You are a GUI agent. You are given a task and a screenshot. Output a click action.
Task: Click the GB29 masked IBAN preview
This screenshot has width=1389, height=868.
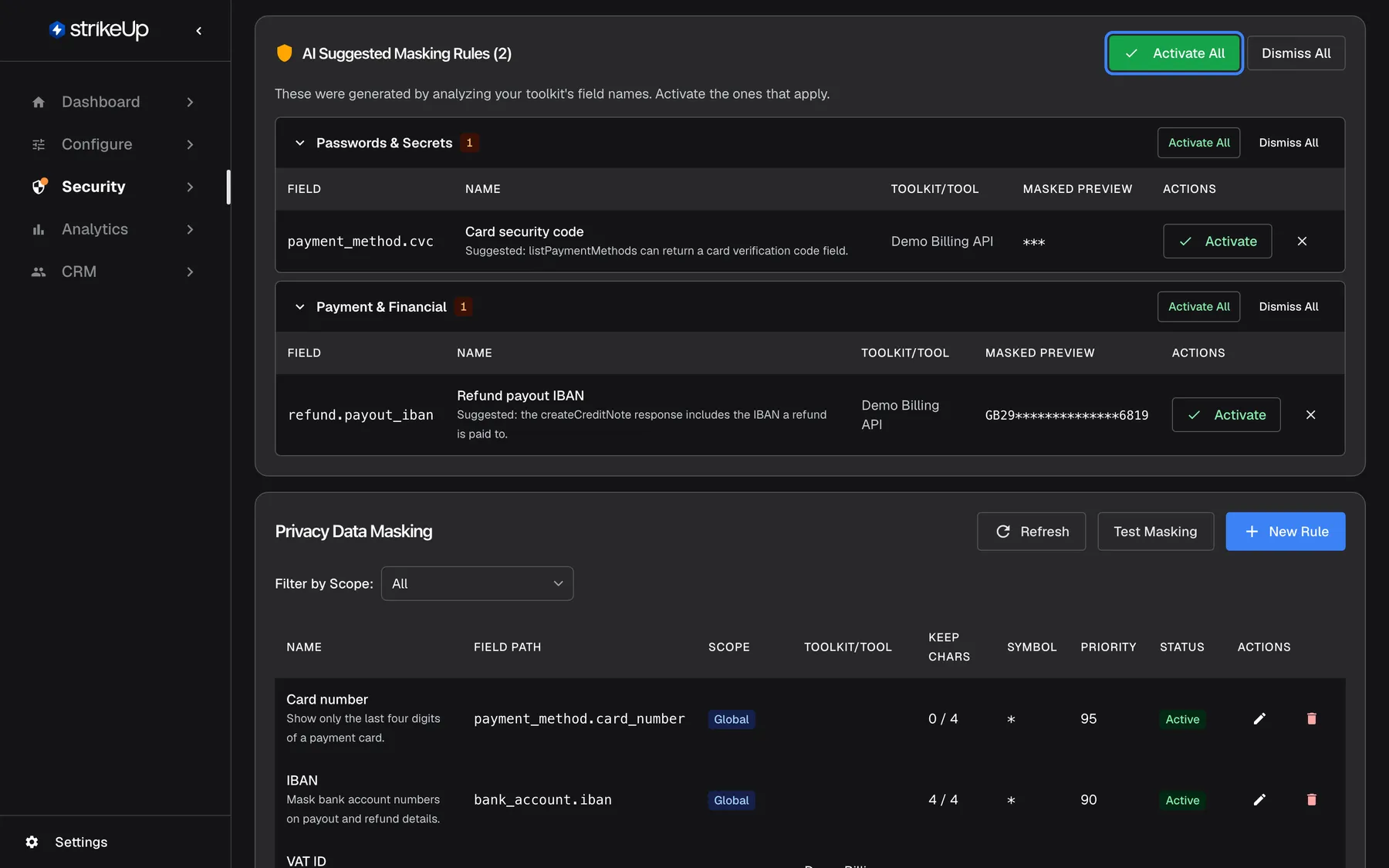(x=1066, y=415)
